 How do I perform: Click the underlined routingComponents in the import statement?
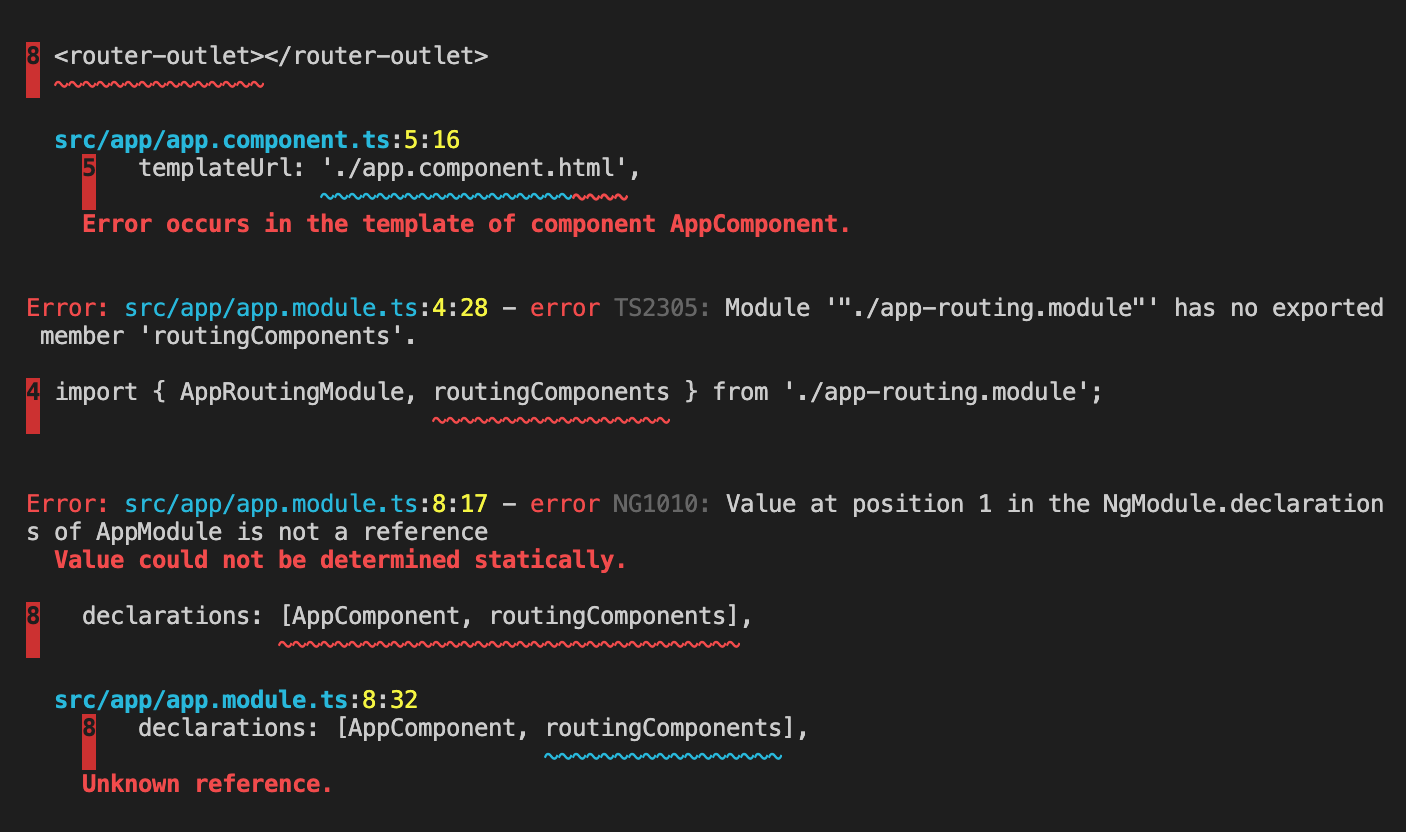pyautogui.click(x=550, y=391)
